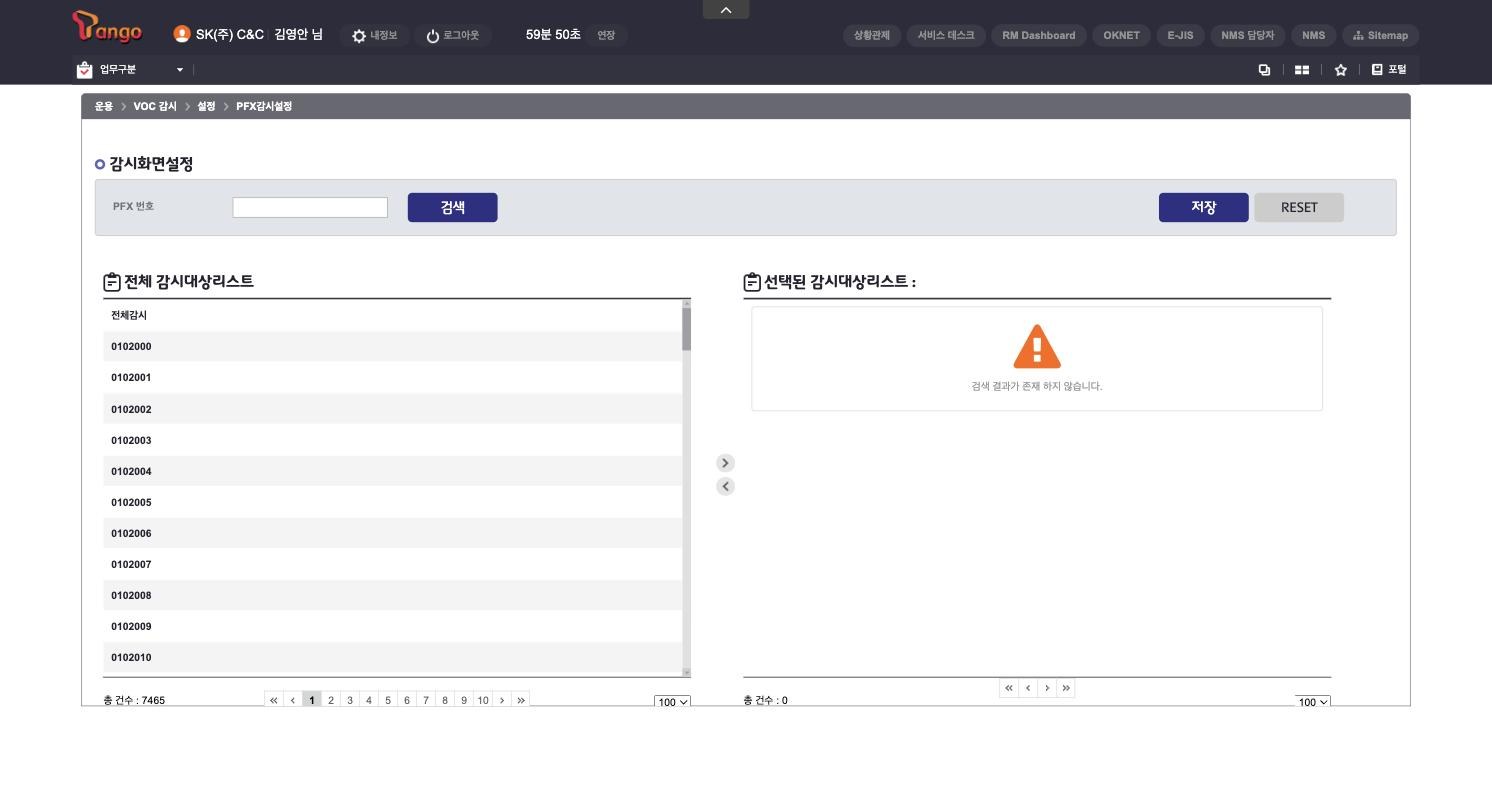Click the favorites star icon

click(1341, 70)
